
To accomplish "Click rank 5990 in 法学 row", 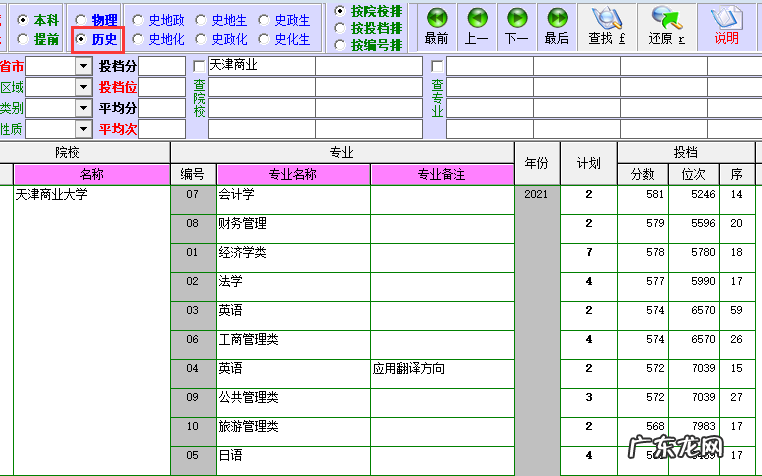I will (693, 287).
